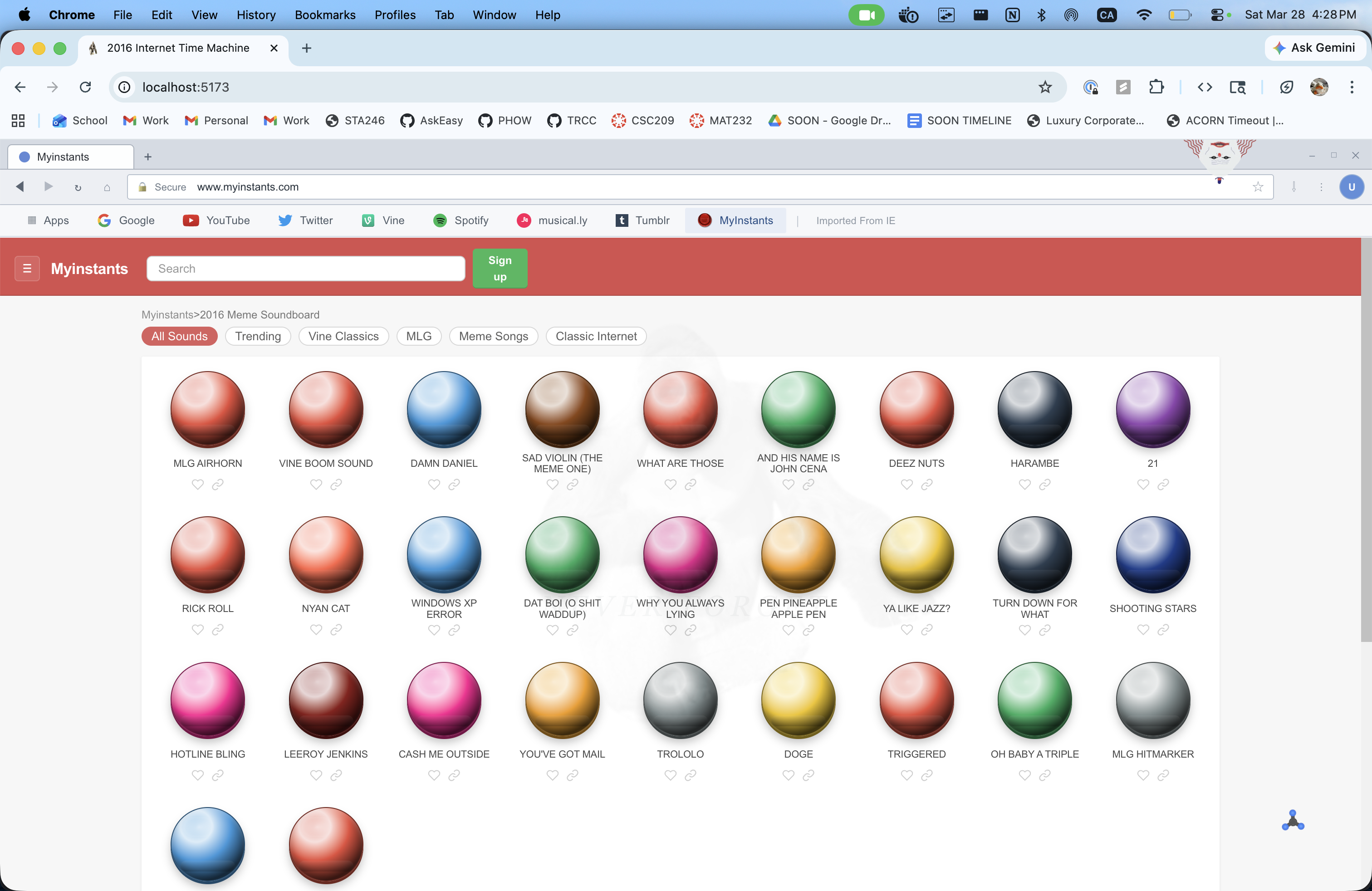
Task: Open Chrome's three-dot menu
Action: click(1351, 87)
